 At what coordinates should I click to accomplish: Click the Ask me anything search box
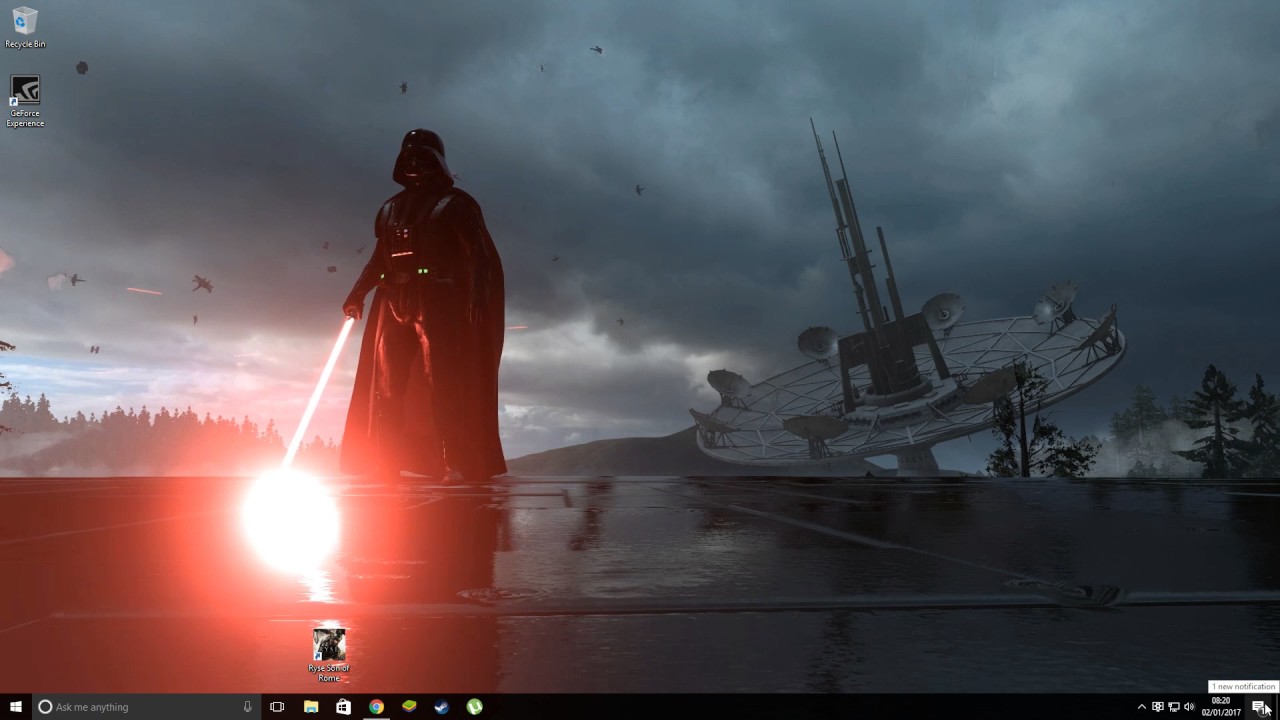tap(146, 707)
